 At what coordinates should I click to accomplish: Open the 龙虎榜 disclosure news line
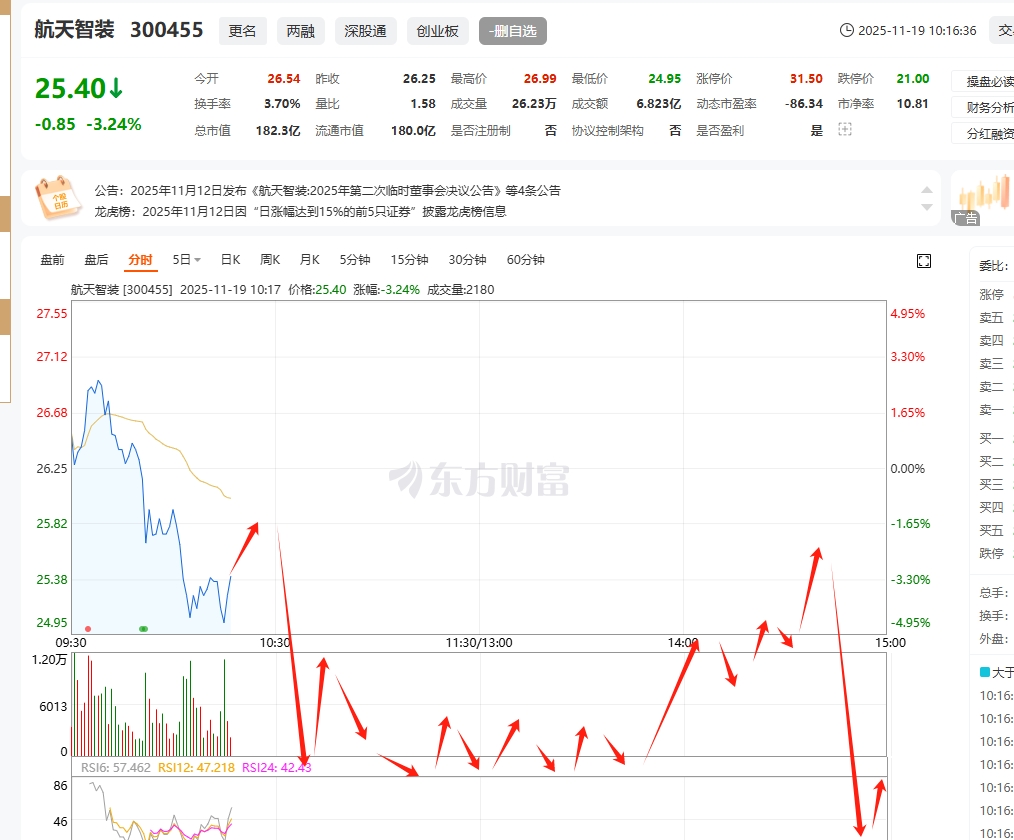(x=300, y=211)
